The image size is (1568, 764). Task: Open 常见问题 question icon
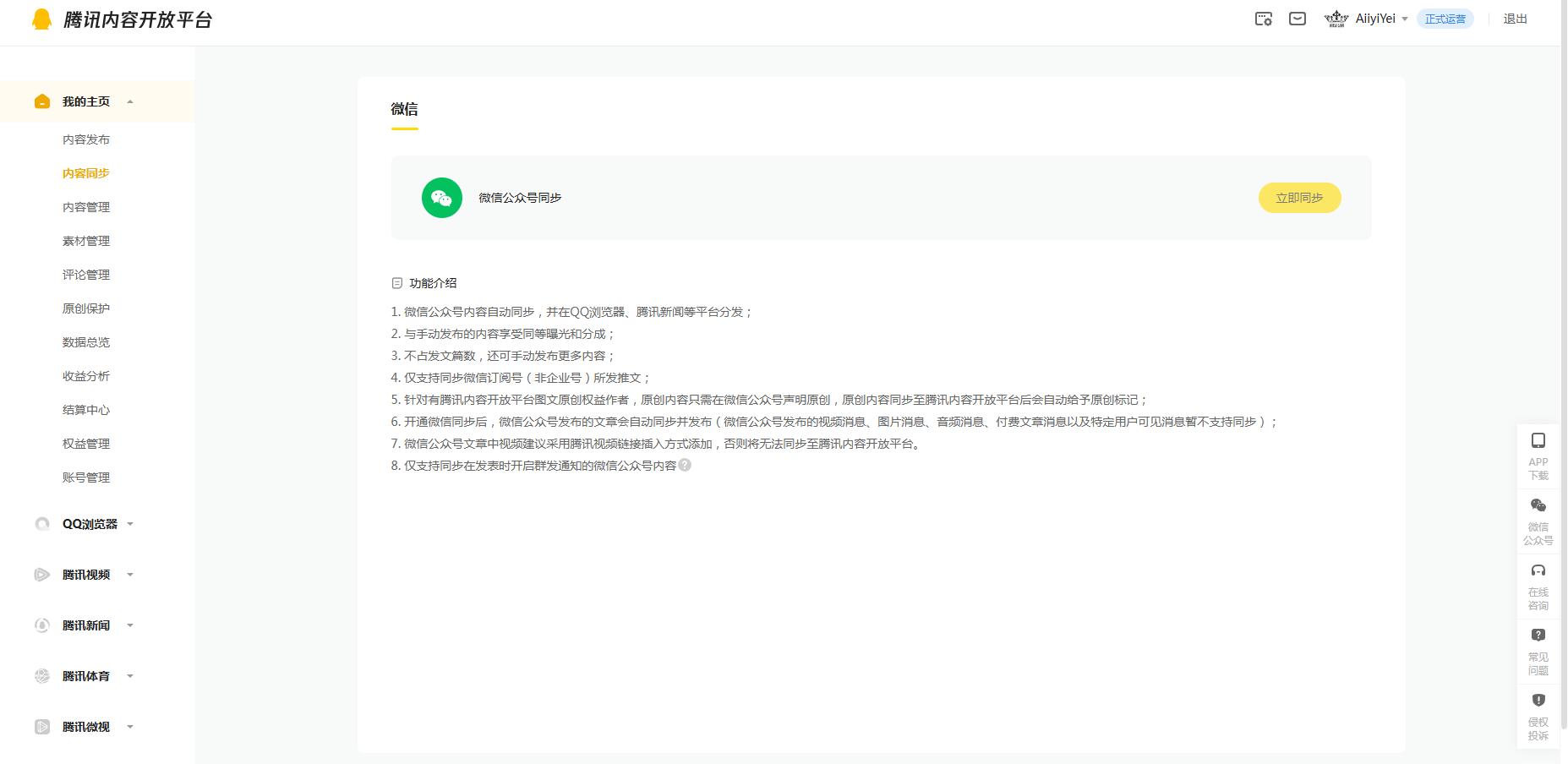[1538, 635]
